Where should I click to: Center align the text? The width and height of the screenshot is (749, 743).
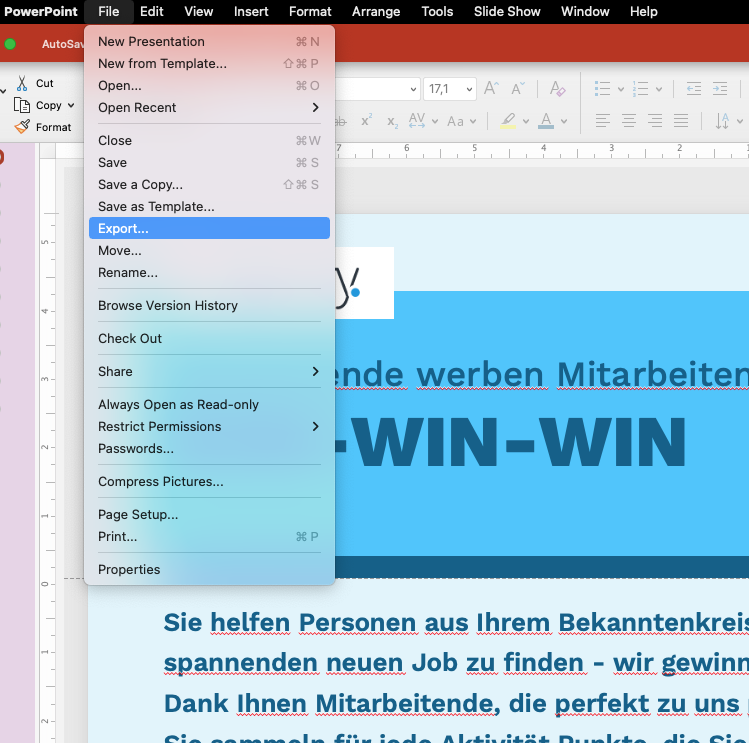pyautogui.click(x=629, y=121)
